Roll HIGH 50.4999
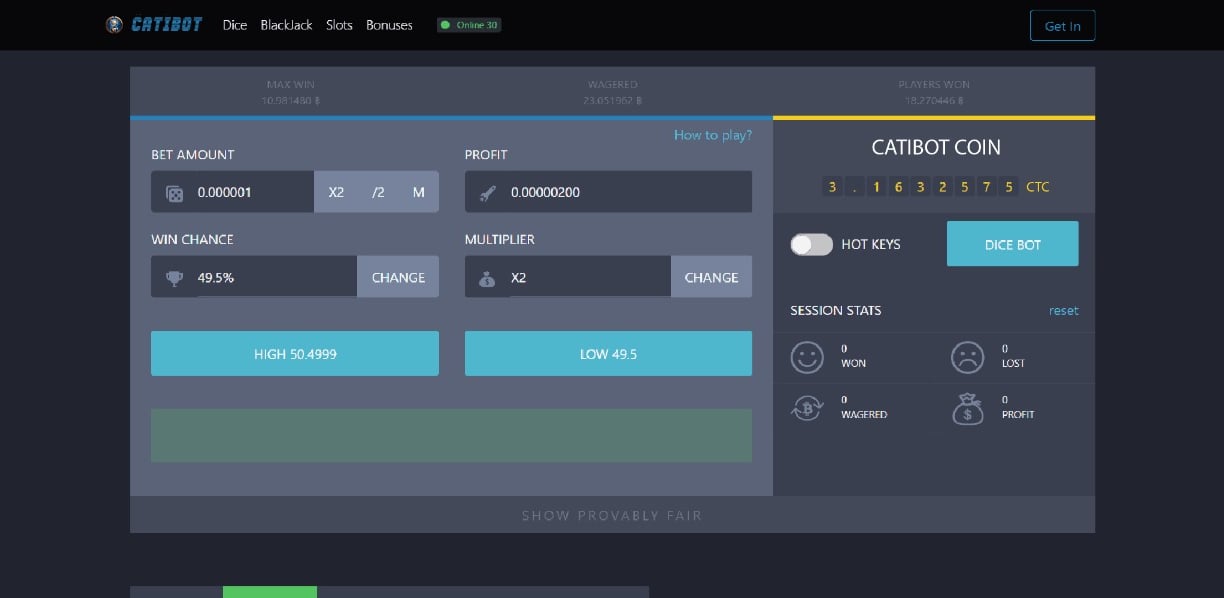This screenshot has height=598, width=1224. (295, 354)
